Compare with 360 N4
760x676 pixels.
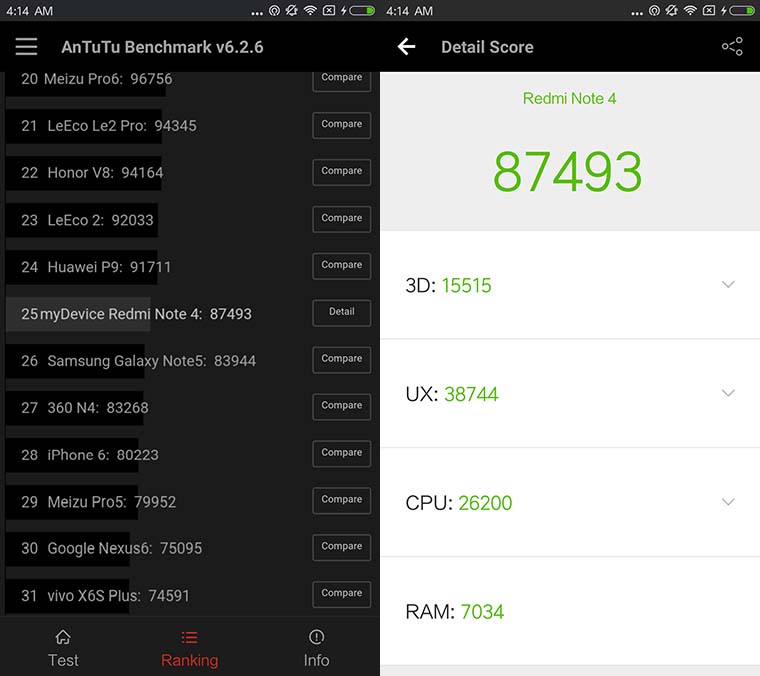(x=342, y=407)
